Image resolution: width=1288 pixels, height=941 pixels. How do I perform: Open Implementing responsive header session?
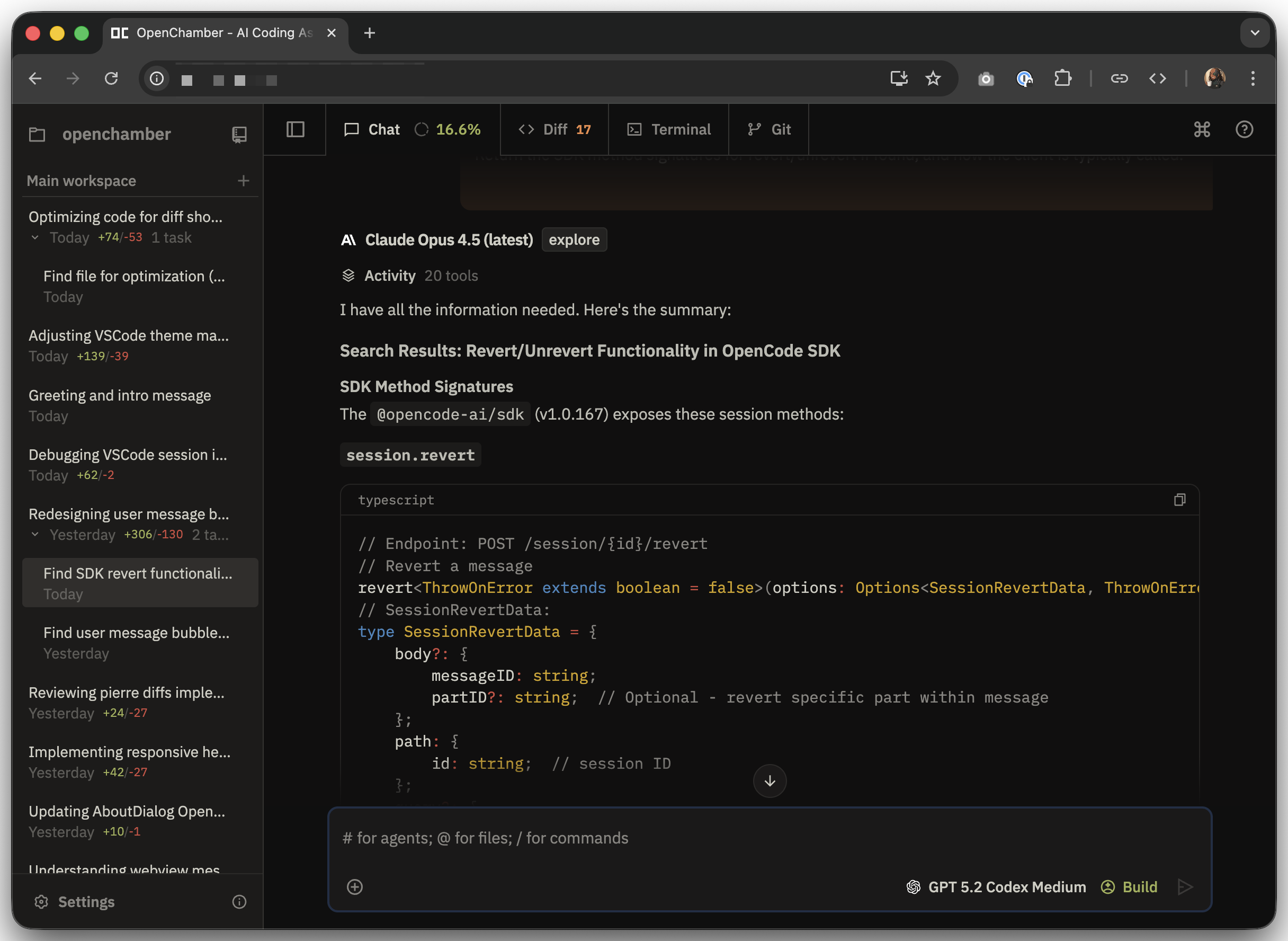click(140, 761)
